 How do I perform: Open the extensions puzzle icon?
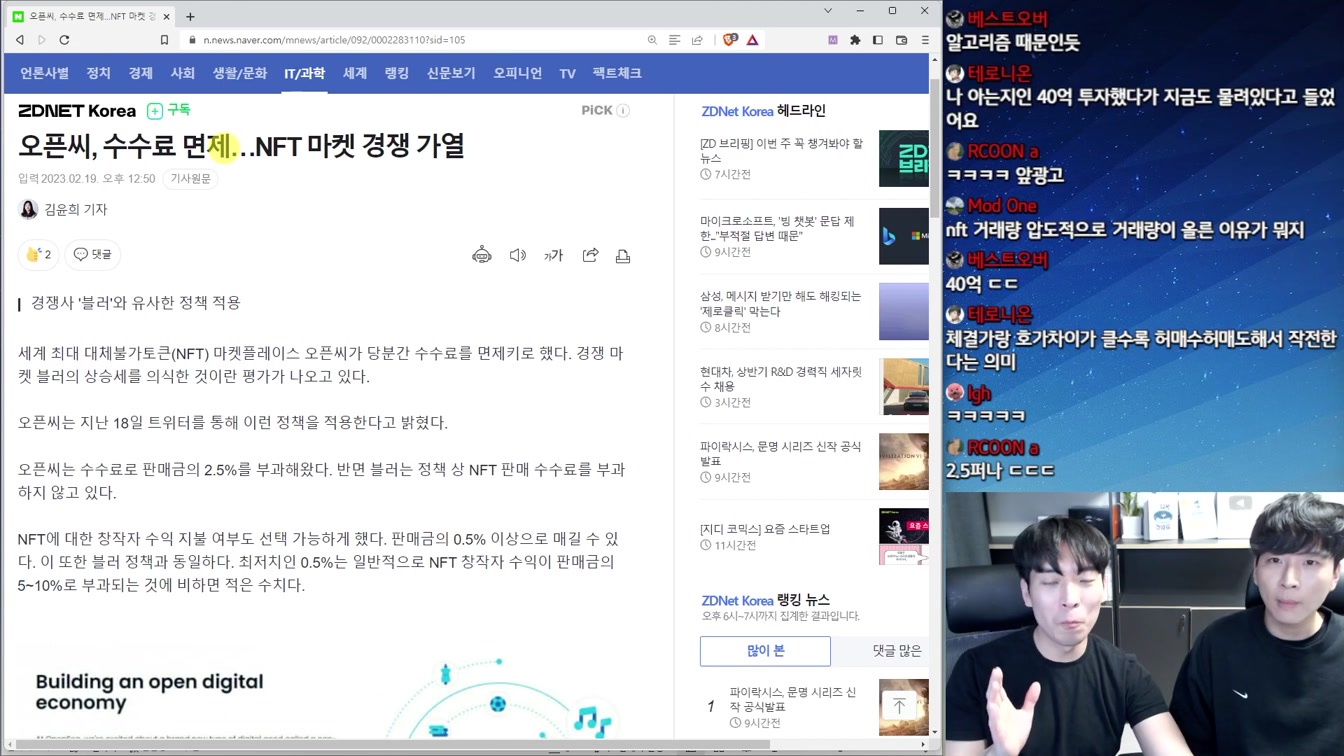tap(855, 40)
